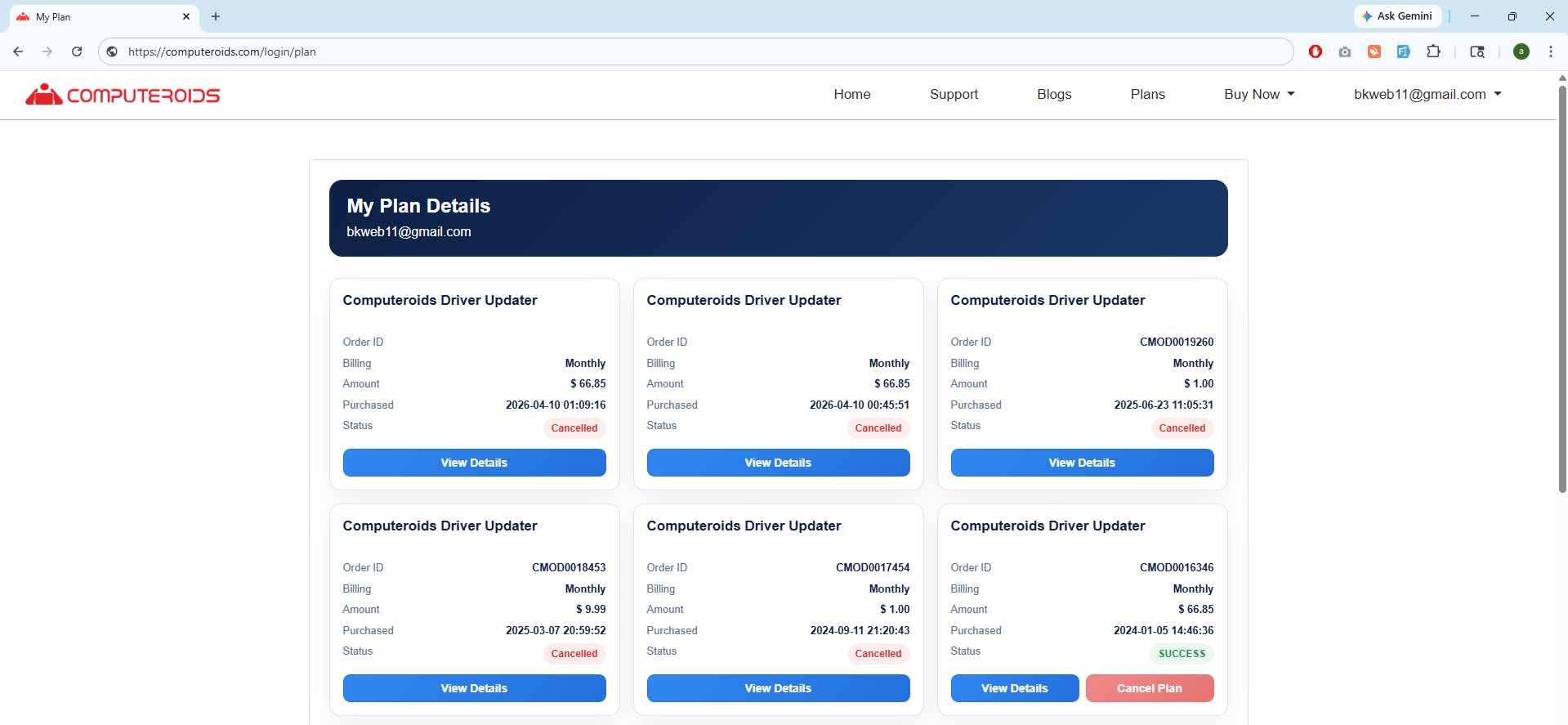View site information icon in address bar

[113, 51]
